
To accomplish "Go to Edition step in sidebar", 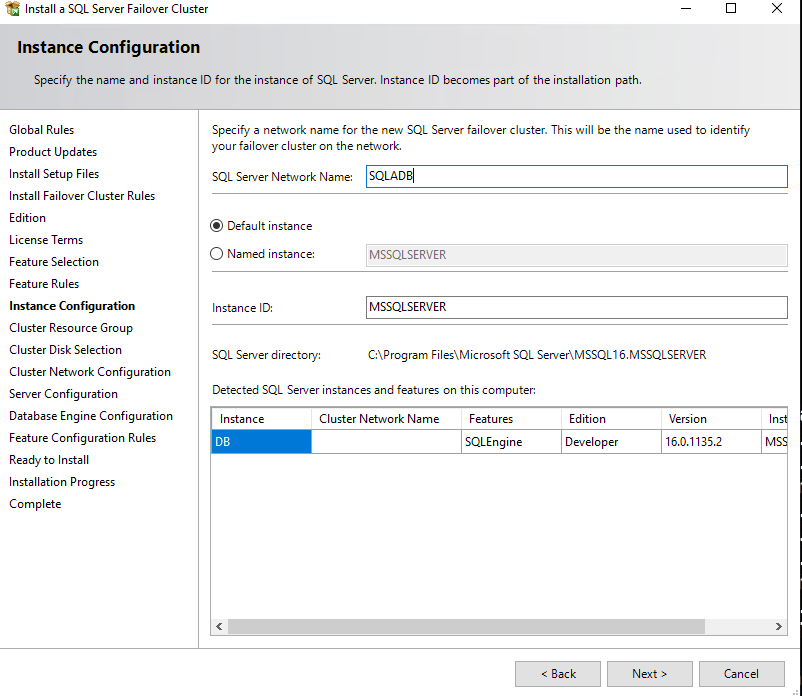I will coord(28,218).
